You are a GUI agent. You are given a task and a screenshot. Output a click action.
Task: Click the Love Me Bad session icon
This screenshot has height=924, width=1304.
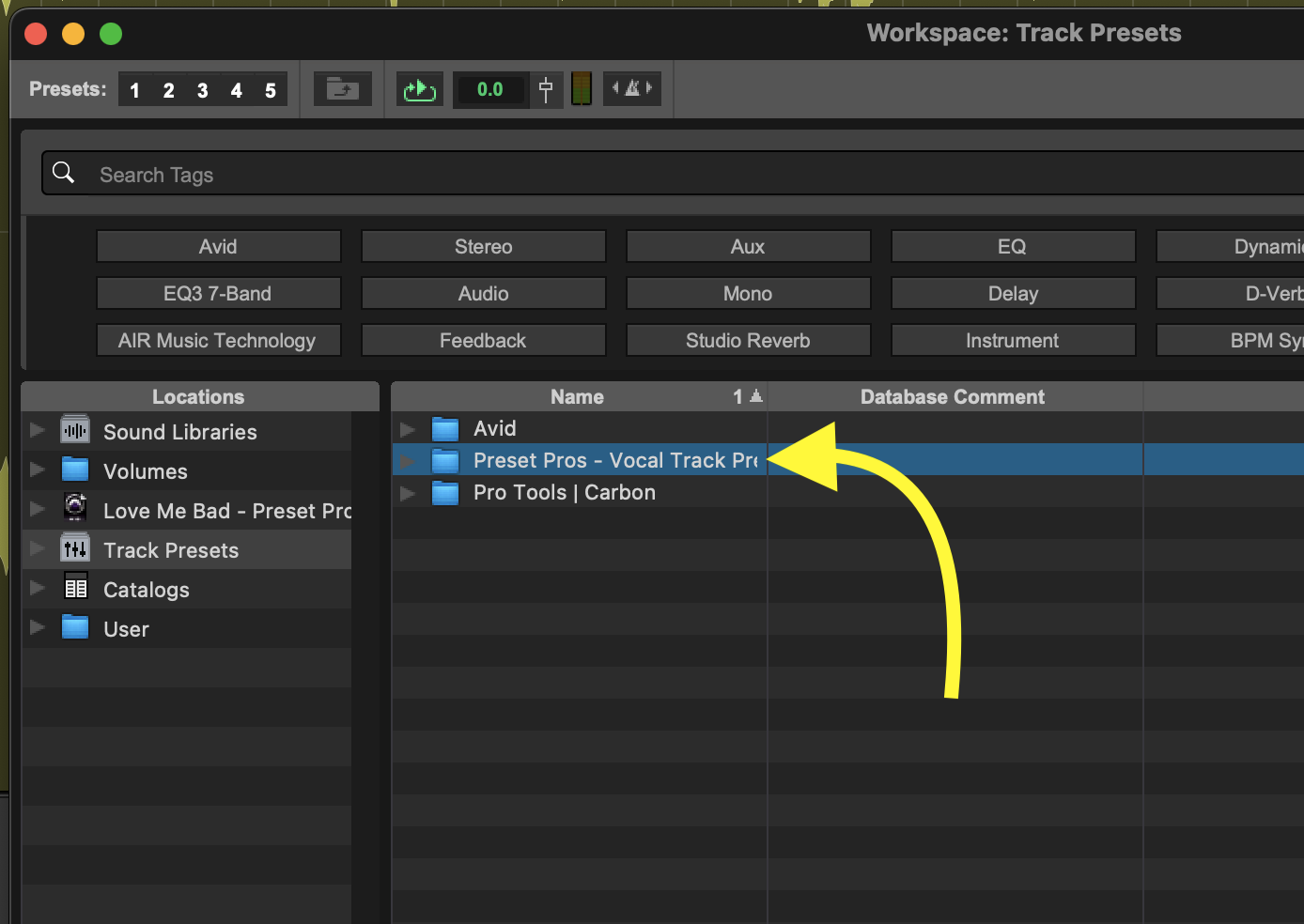coord(75,507)
